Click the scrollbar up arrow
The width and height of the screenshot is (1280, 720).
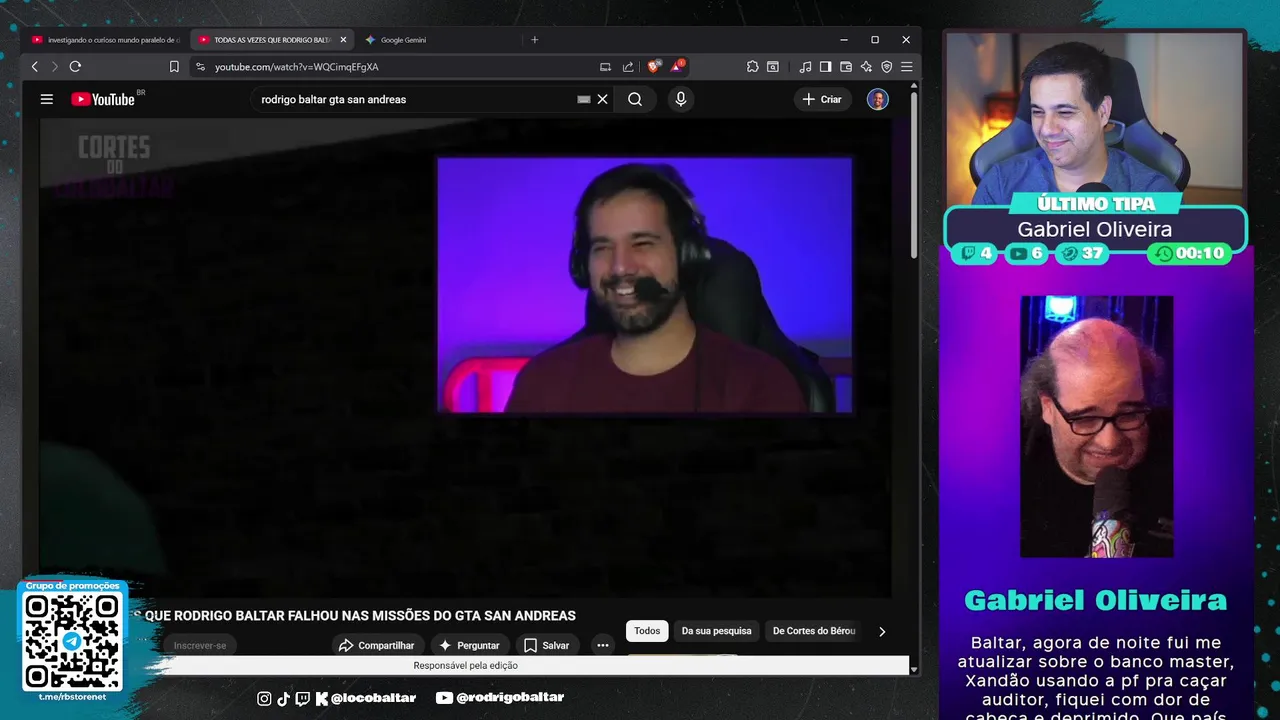coord(914,87)
